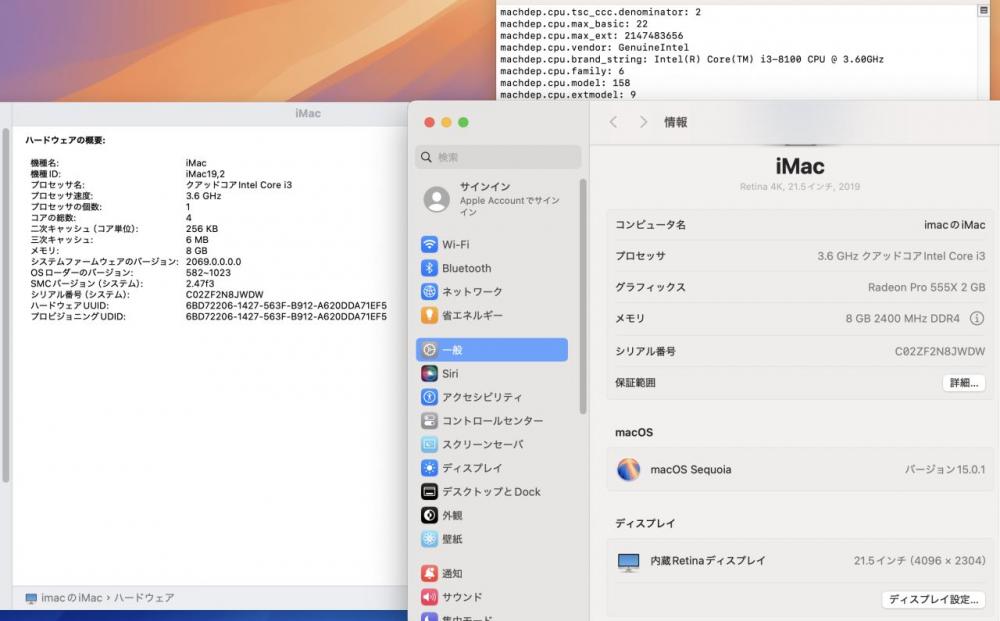Open Siri settings

pos(449,374)
